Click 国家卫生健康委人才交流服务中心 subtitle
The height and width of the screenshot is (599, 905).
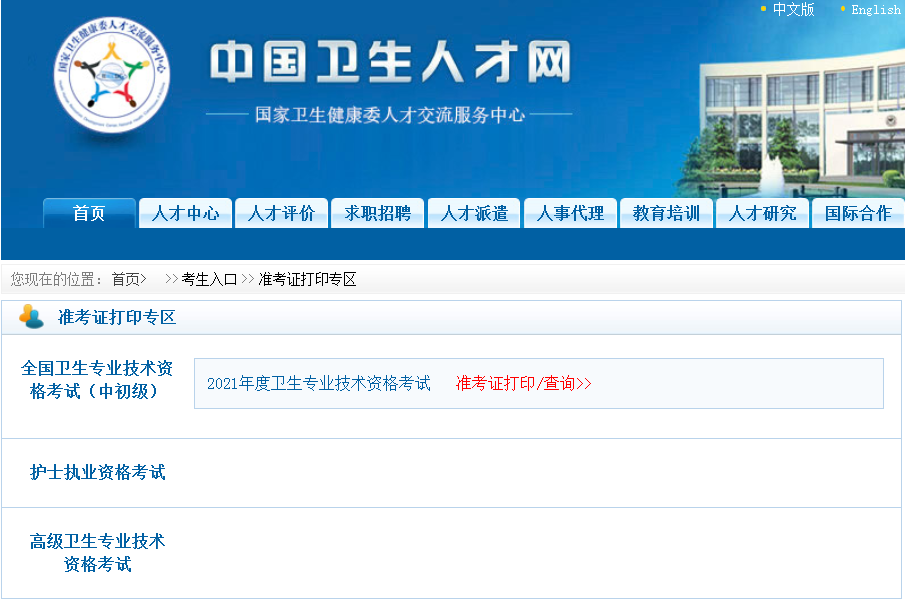point(390,115)
